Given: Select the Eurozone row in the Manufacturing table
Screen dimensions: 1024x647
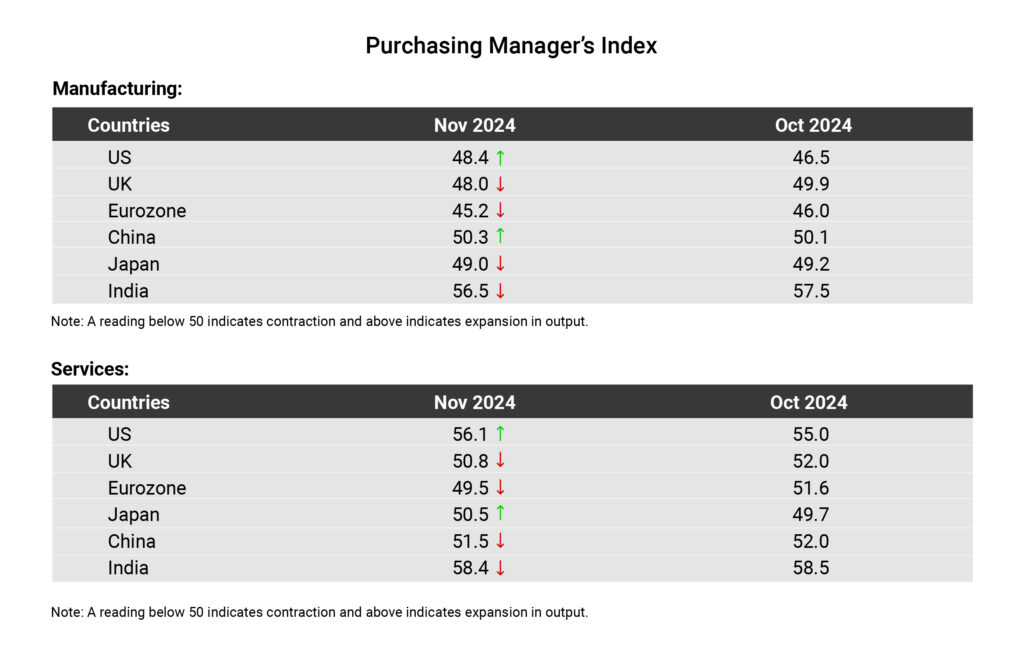Looking at the screenshot, I should coord(147,211).
